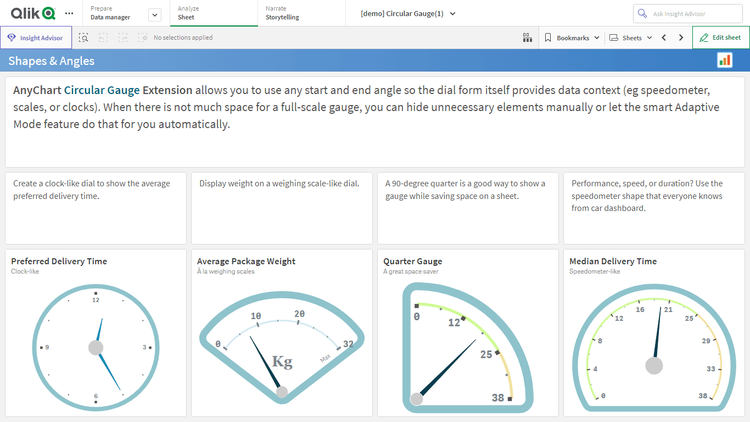Click the Qlik logo

click(29, 13)
